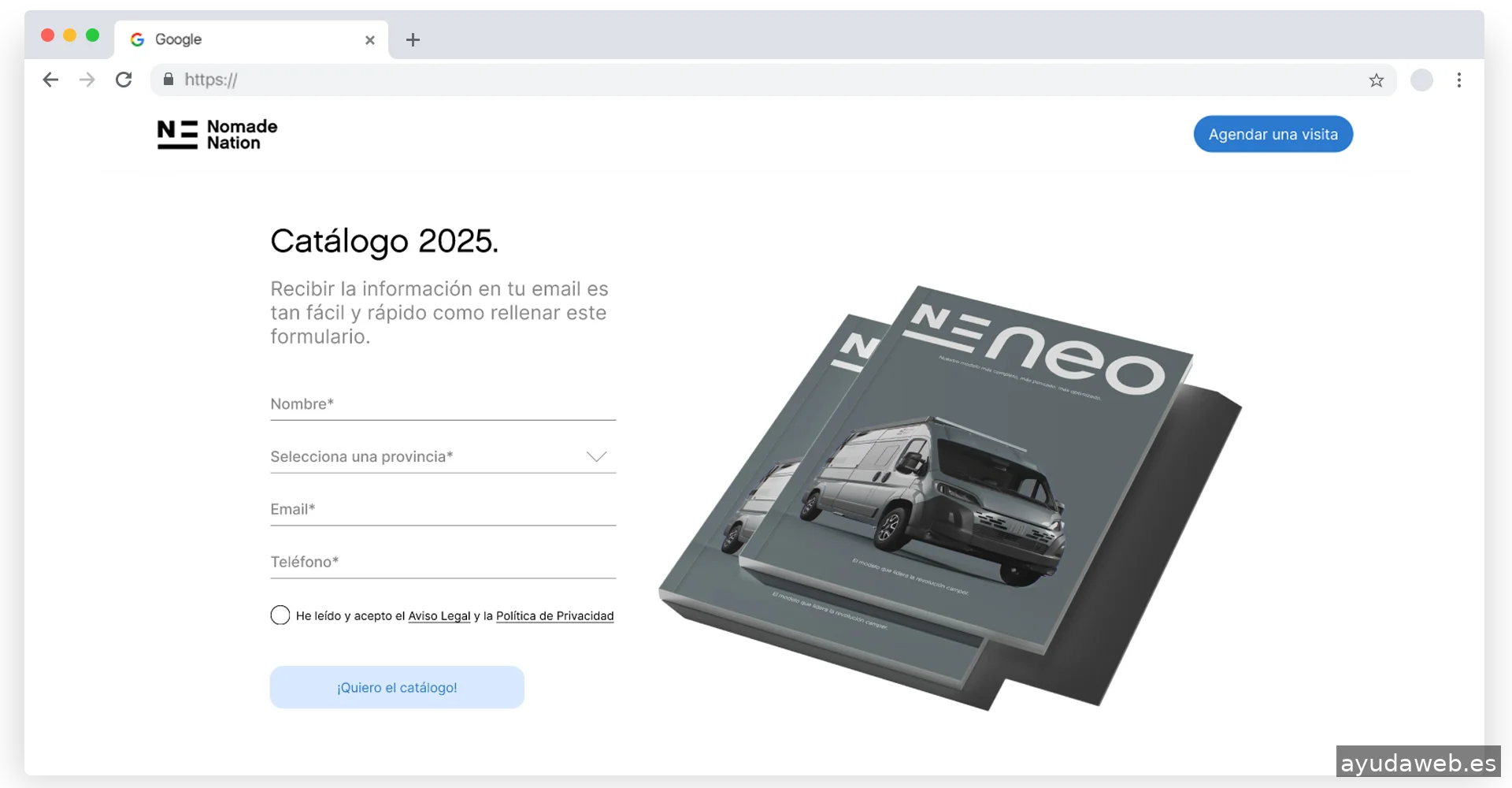
Task: Open the browser profile avatar
Action: pyautogui.click(x=1421, y=80)
